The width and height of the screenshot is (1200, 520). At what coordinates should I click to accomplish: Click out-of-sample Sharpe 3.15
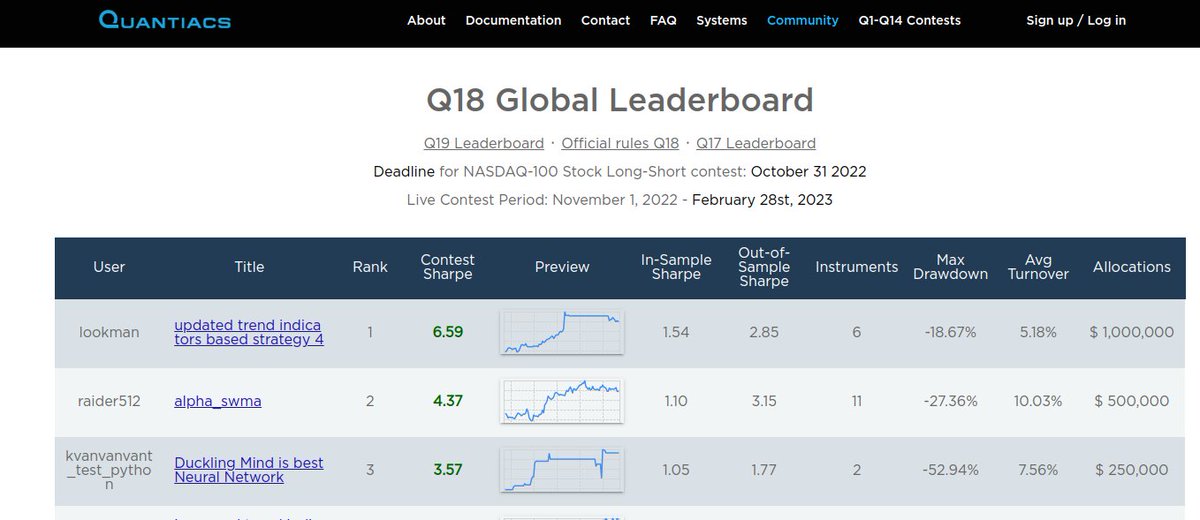pos(764,401)
